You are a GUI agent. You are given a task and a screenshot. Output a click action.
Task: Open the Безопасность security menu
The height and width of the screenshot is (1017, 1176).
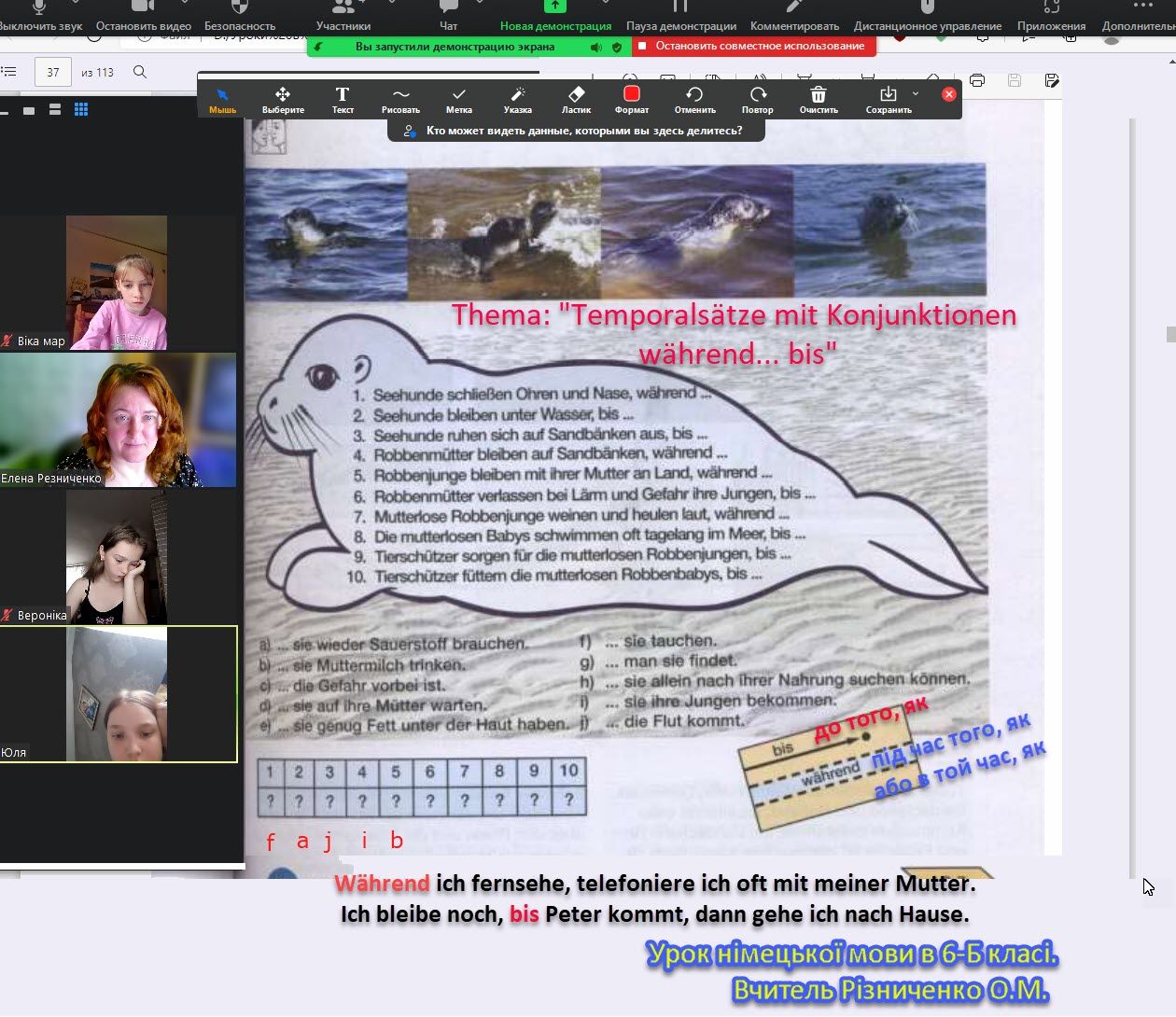click(240, 16)
